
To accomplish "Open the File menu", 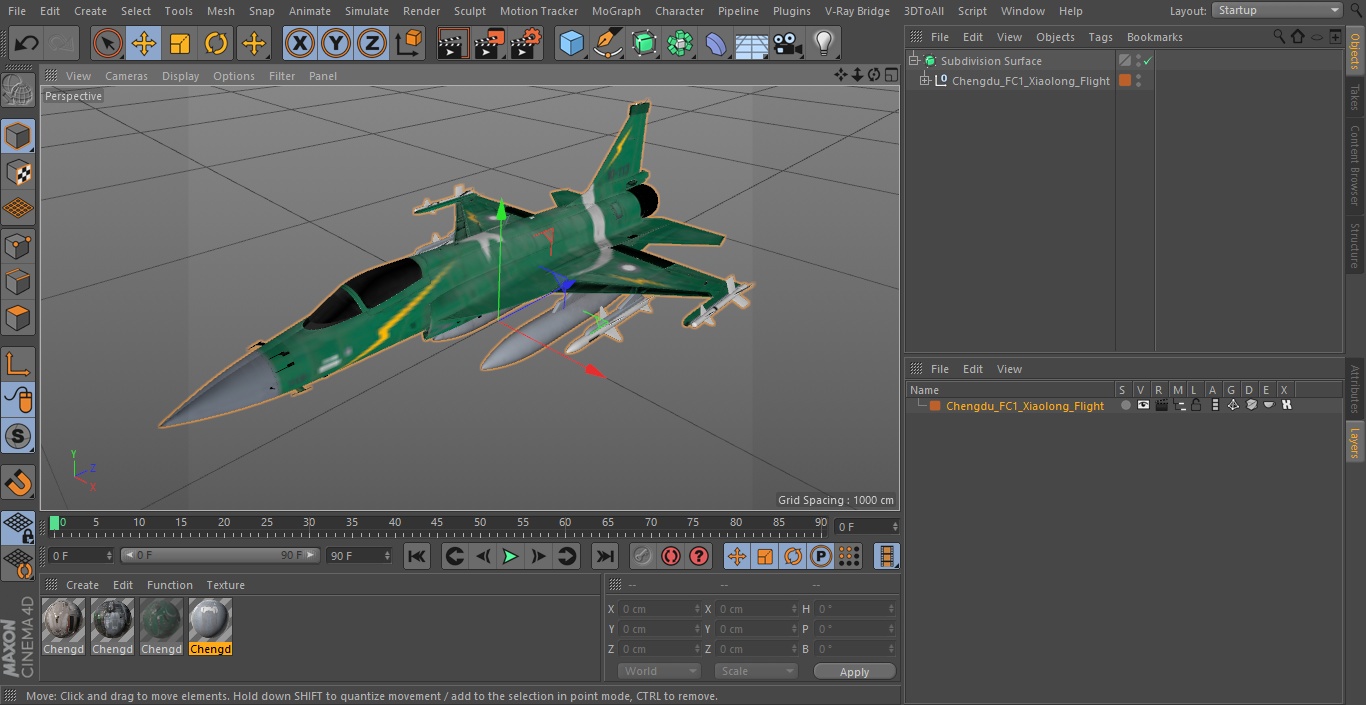I will click(x=16, y=11).
